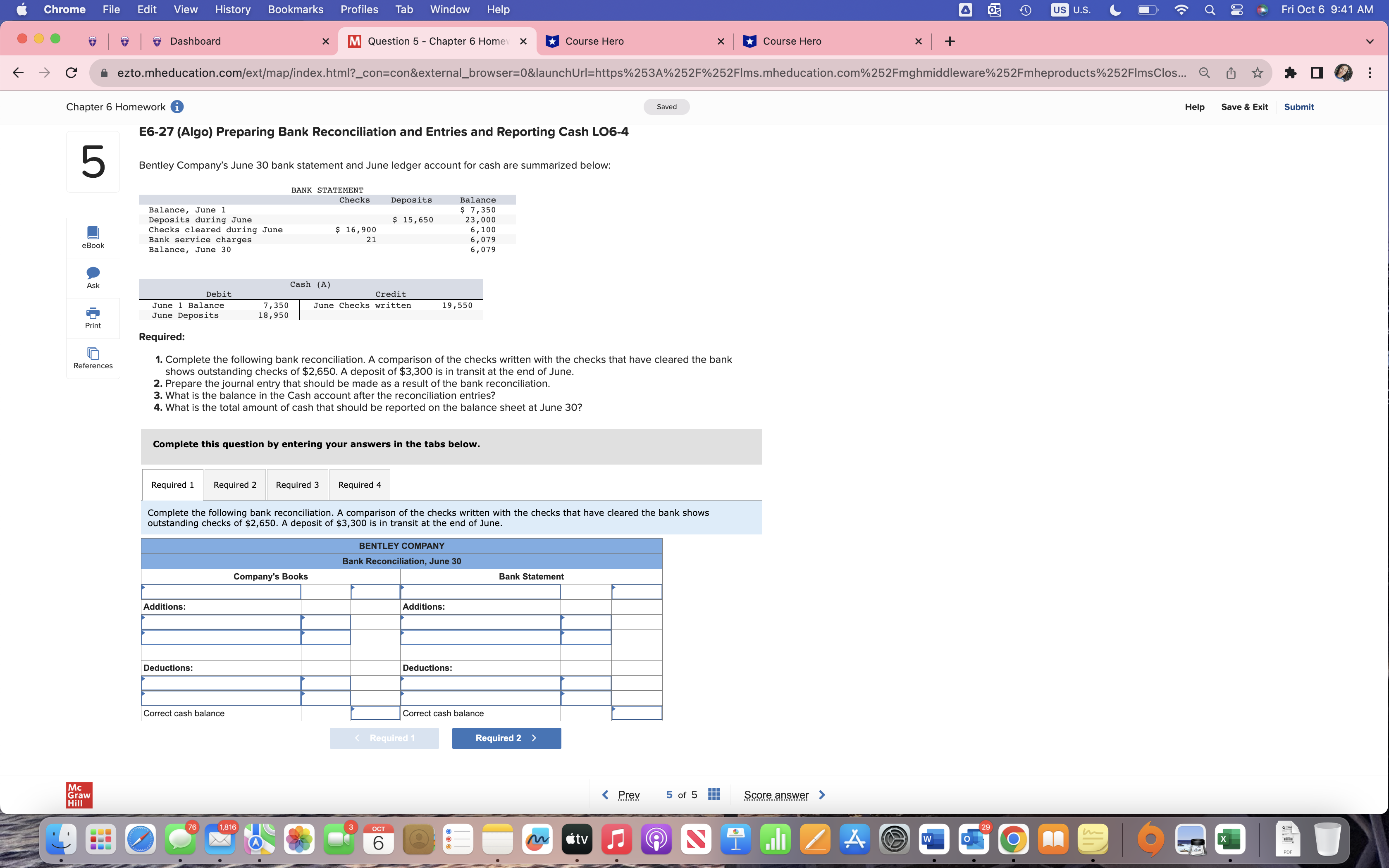The image size is (1389, 868).
Task: Submit the homework
Action: pos(1298,107)
